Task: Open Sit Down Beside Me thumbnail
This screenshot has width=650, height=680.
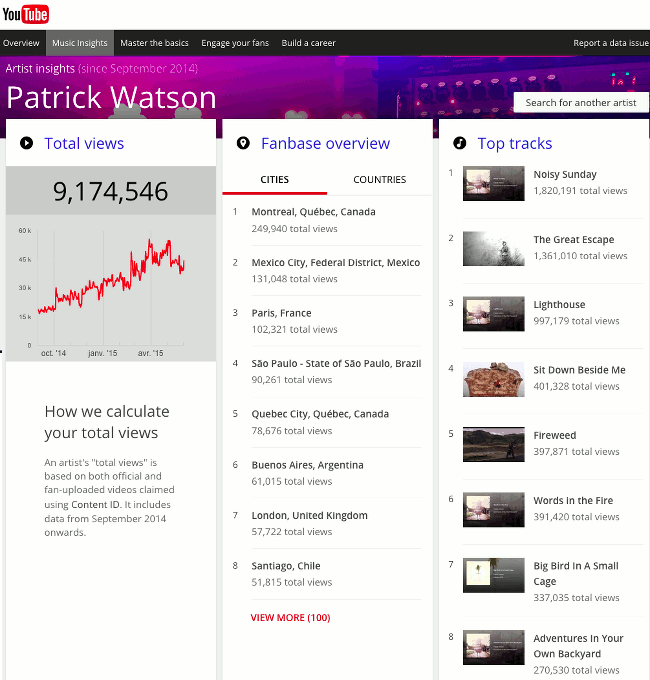Action: tap(493, 379)
